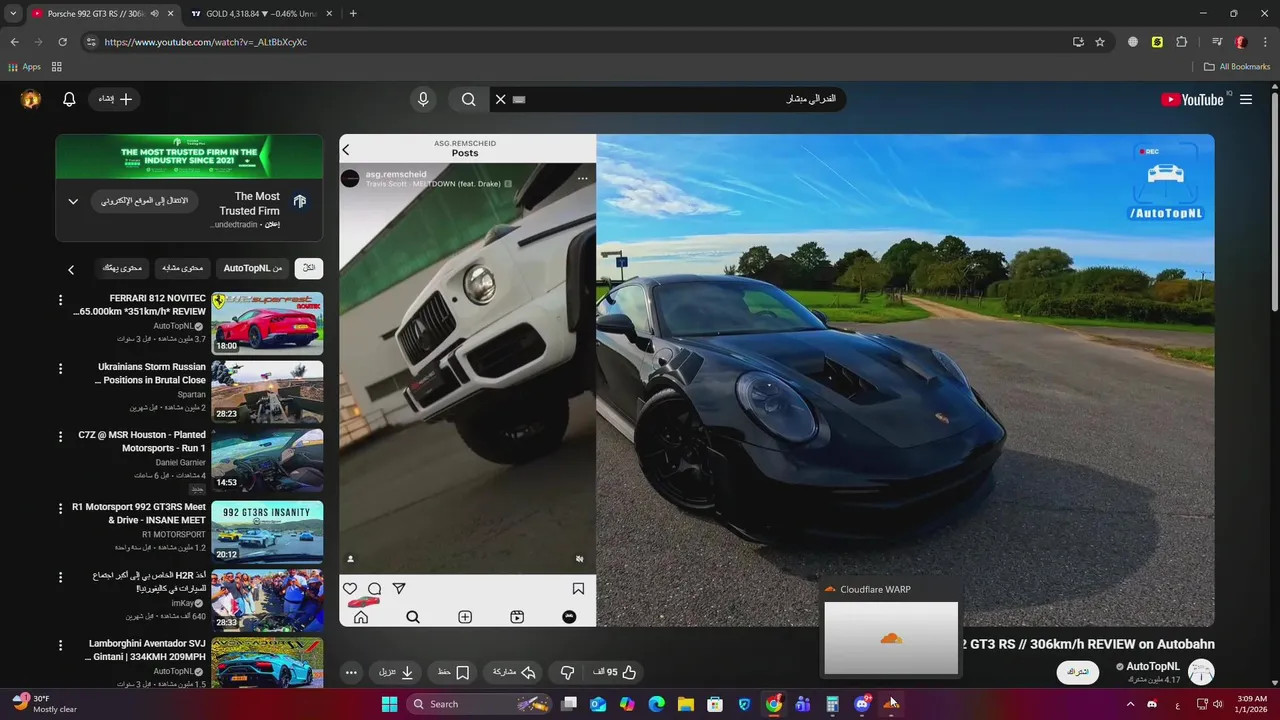Open options for Lamborghini Aventador video

tap(60, 645)
